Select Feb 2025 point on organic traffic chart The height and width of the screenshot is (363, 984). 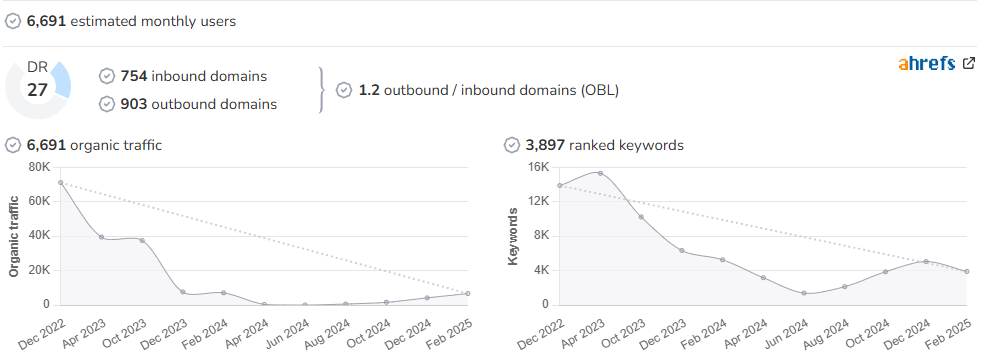click(x=468, y=293)
